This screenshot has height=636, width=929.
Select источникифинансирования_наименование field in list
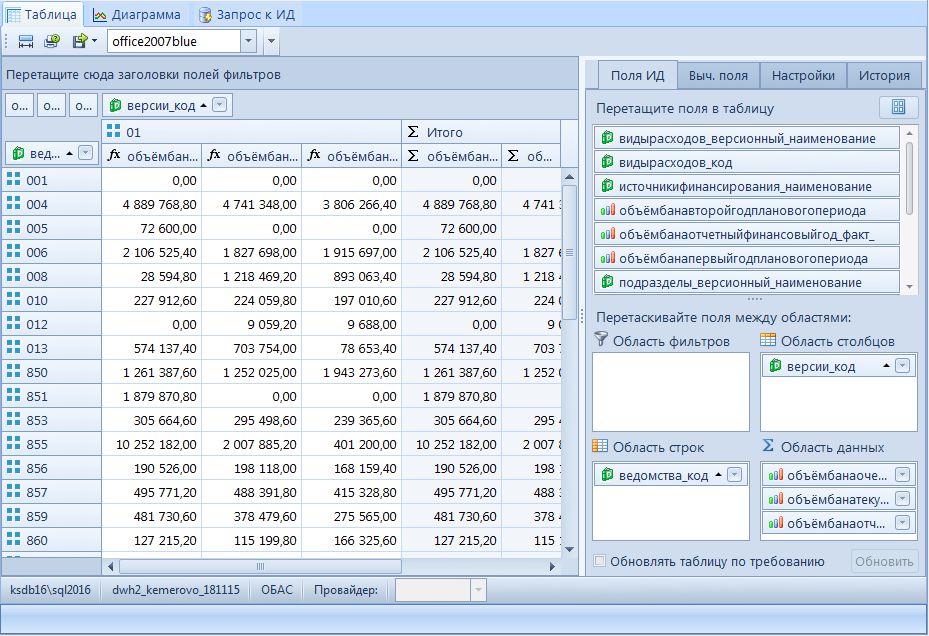pyautogui.click(x=745, y=186)
